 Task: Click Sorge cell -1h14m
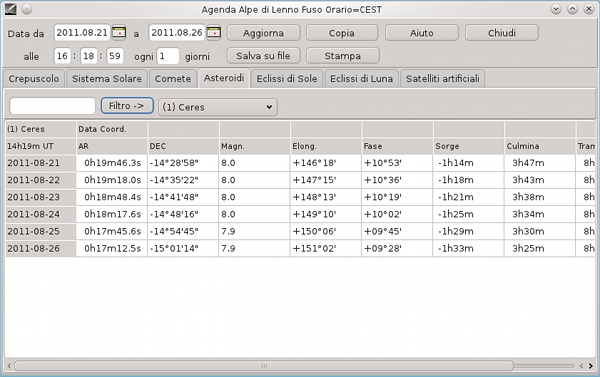point(469,163)
